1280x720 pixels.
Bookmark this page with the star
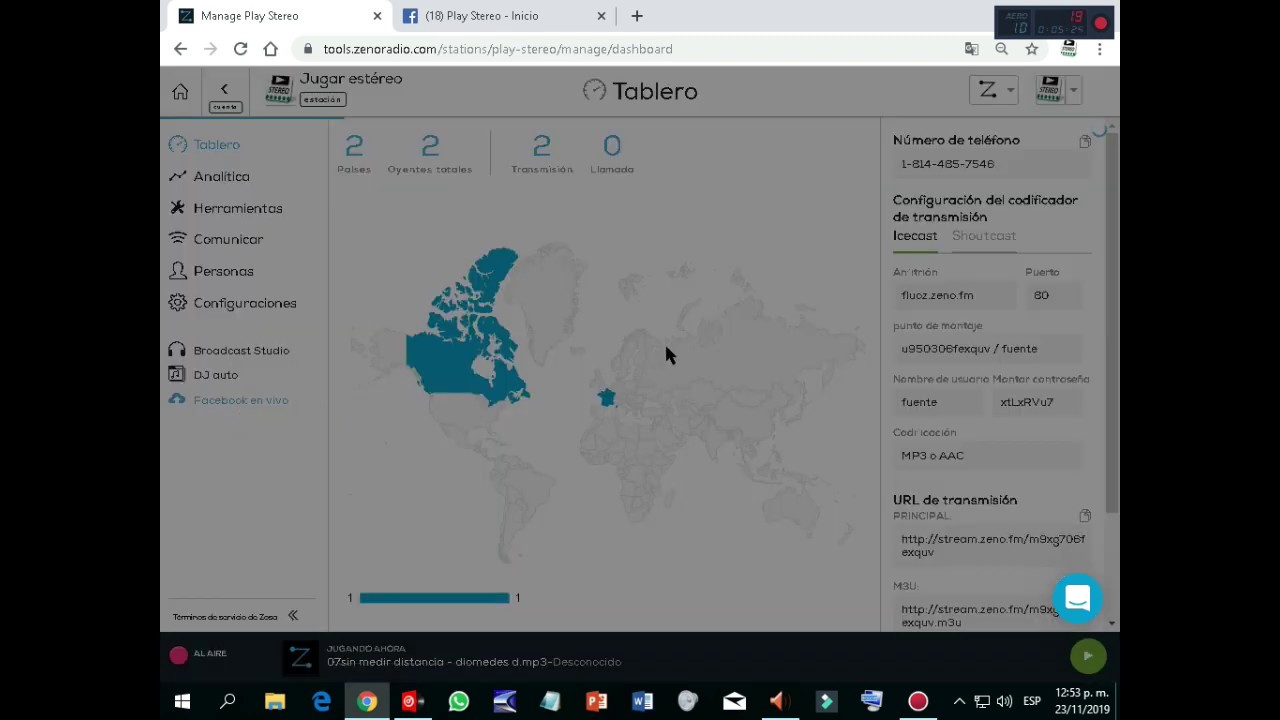point(1032,49)
